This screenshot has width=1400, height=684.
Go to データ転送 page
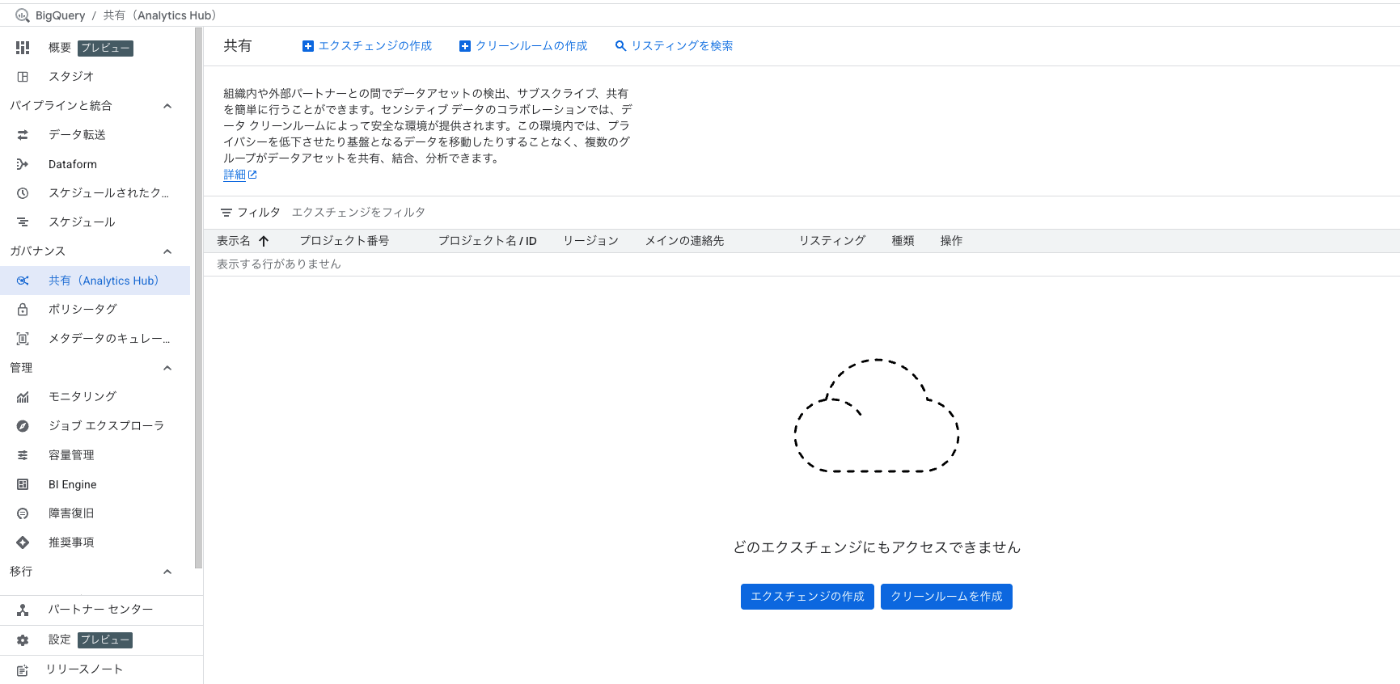pyautogui.click(x=77, y=135)
